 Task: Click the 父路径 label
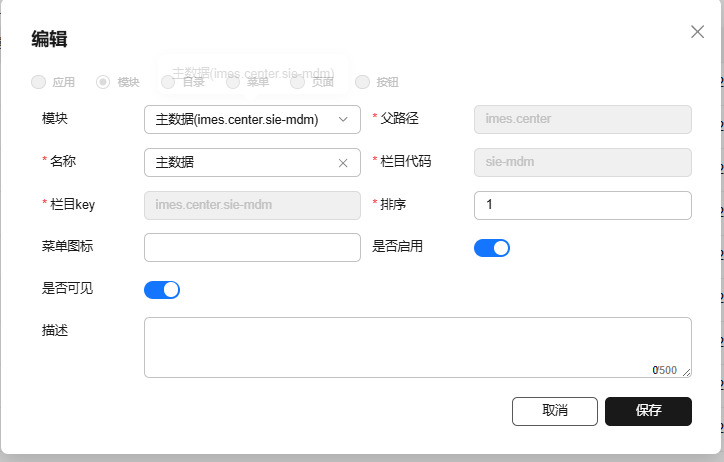pos(399,119)
